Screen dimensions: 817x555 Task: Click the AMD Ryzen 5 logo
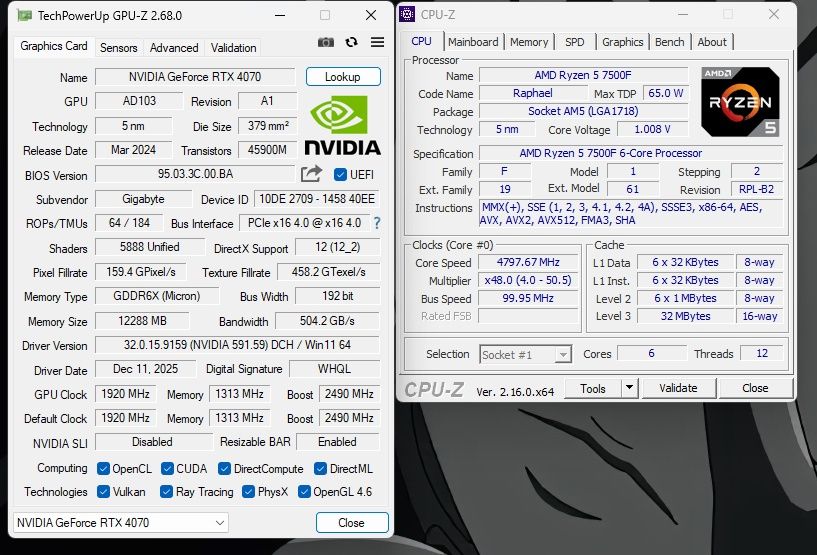[740, 102]
